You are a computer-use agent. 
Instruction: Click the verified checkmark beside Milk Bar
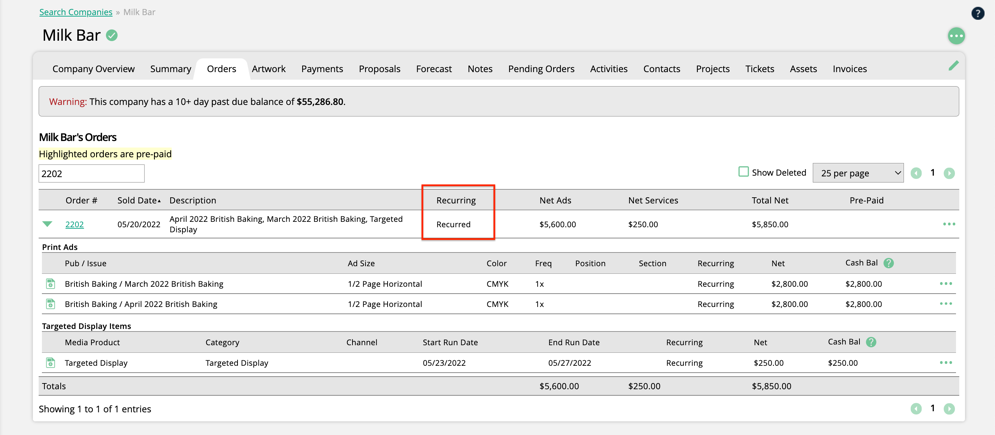pyautogui.click(x=112, y=36)
